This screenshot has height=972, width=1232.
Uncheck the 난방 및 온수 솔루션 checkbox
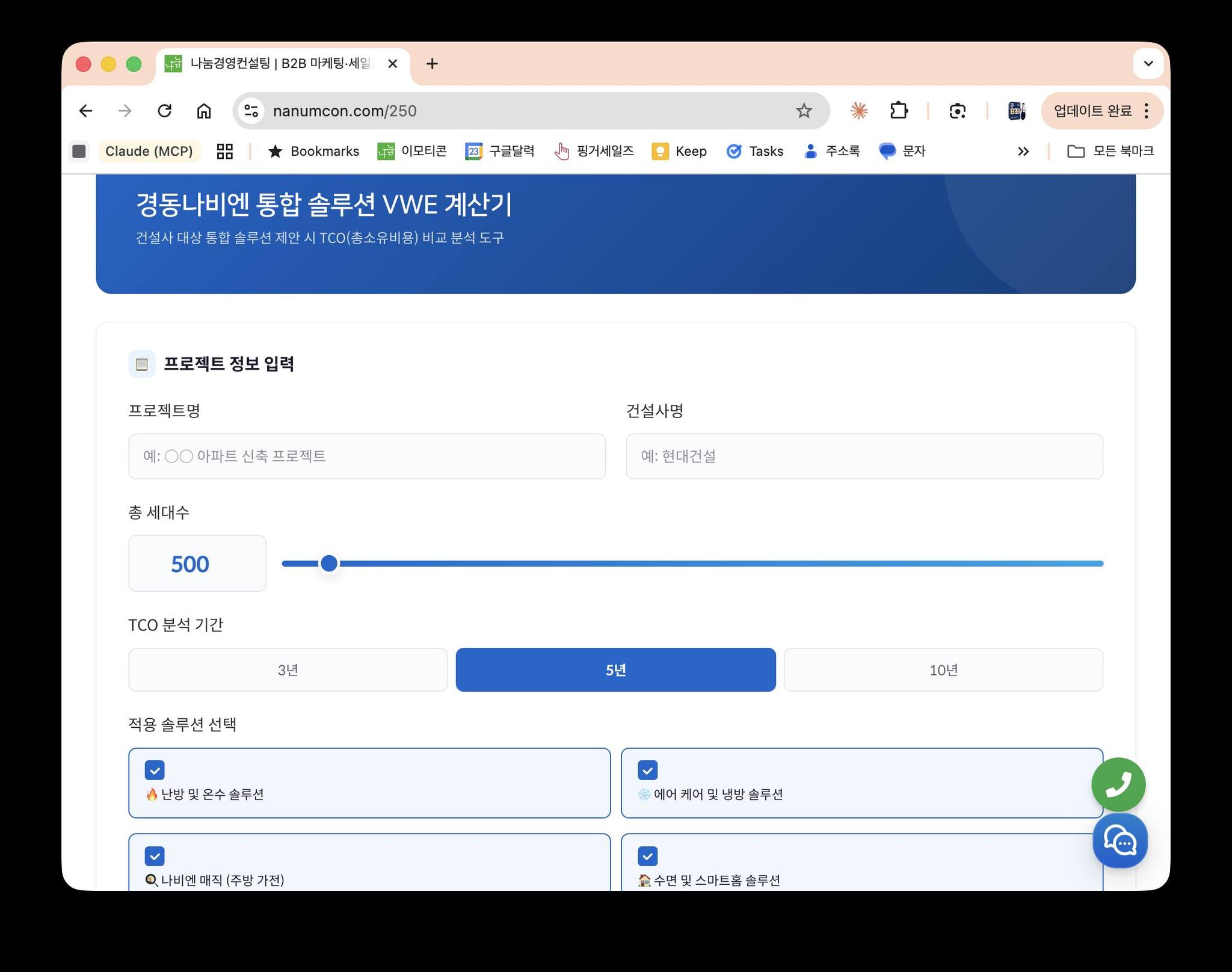pyautogui.click(x=155, y=770)
